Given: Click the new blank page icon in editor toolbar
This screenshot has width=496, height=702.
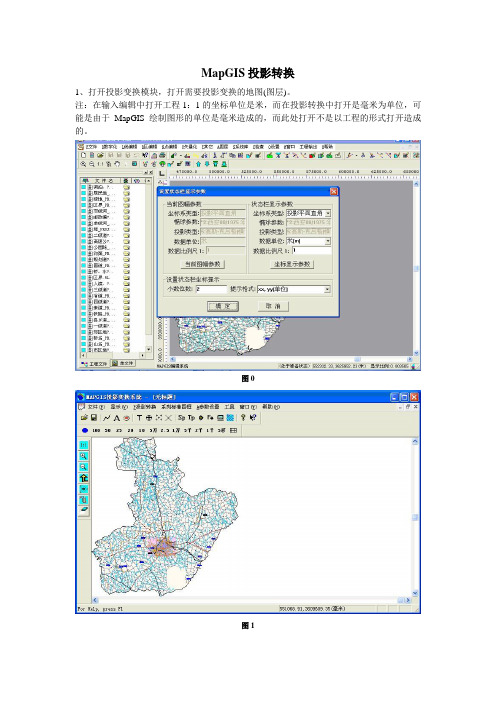Looking at the screenshot, I should (83, 155).
